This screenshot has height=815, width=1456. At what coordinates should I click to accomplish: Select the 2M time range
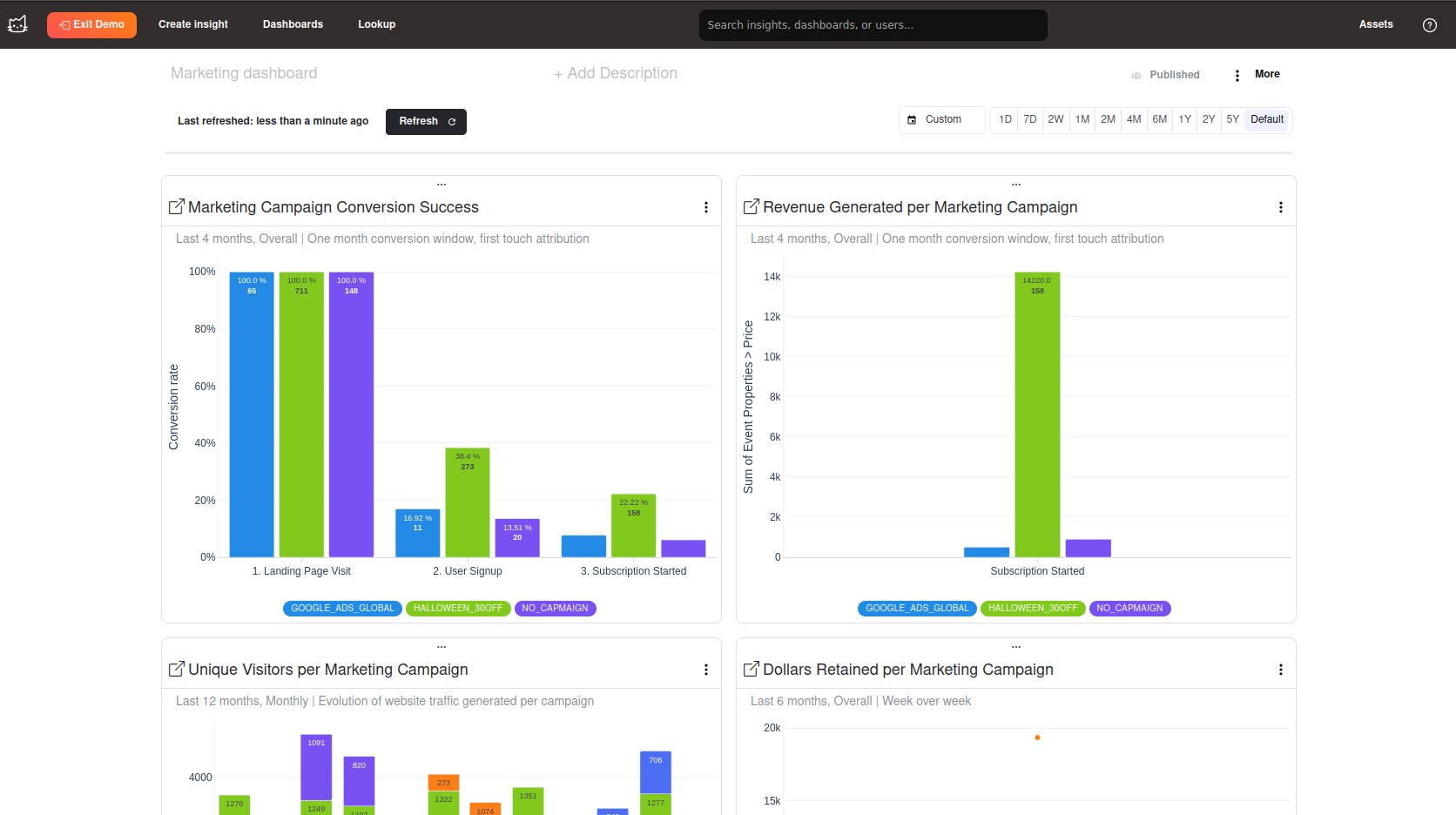click(1108, 119)
